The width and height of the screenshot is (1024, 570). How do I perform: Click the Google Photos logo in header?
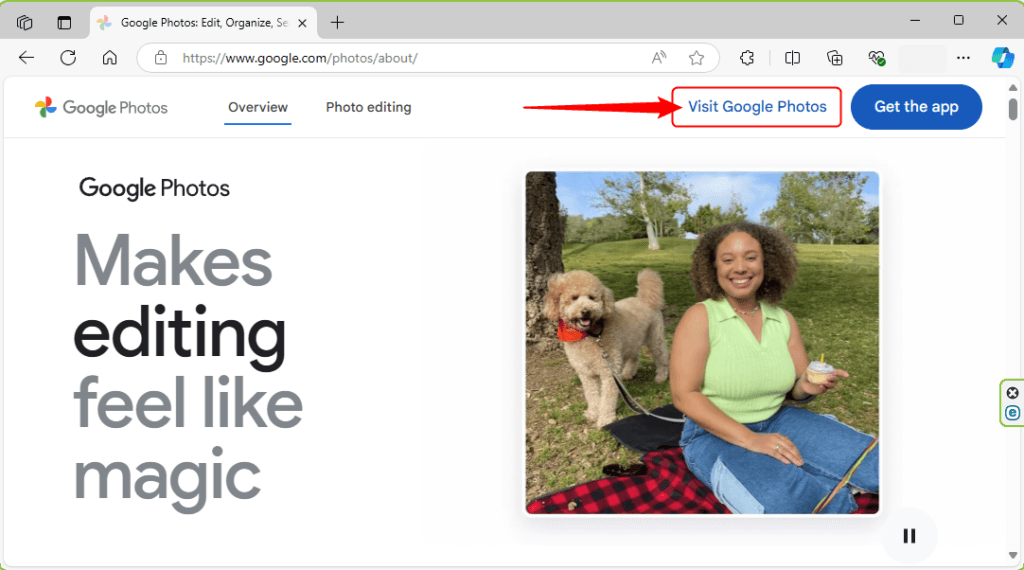pyautogui.click(x=101, y=108)
